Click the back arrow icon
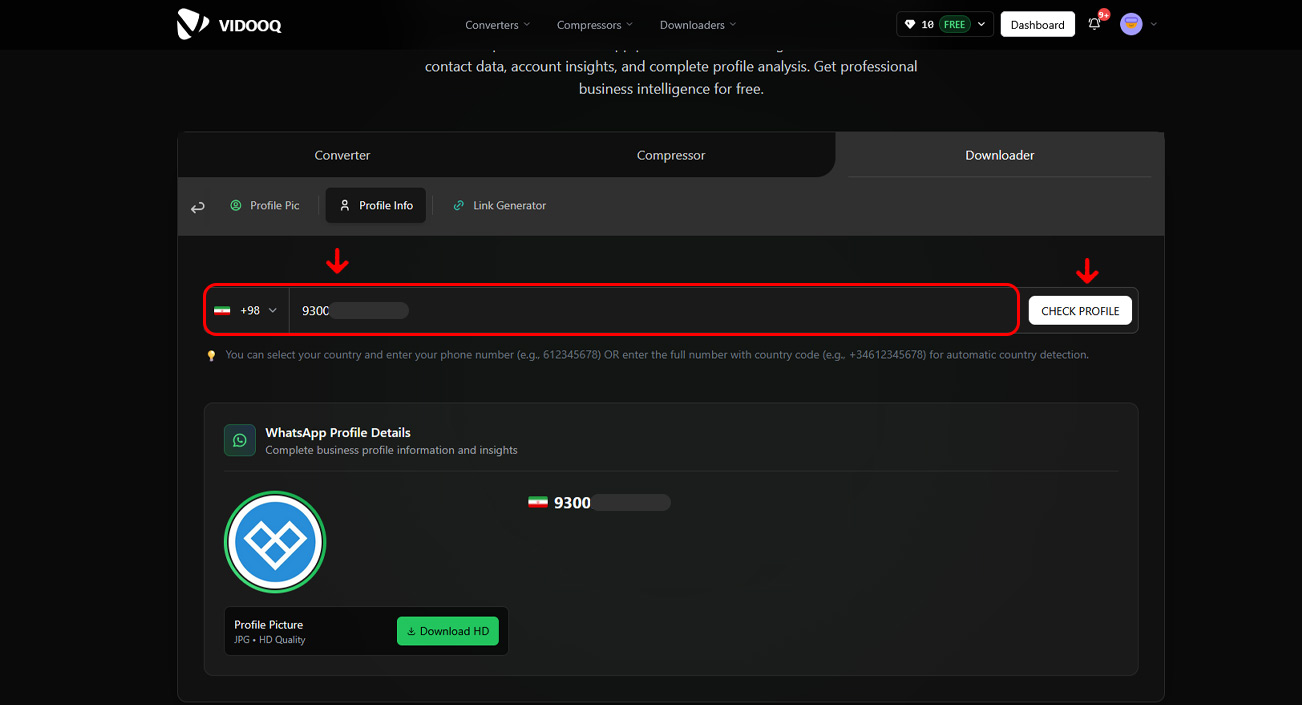Viewport: 1302px width, 705px height. (x=198, y=207)
